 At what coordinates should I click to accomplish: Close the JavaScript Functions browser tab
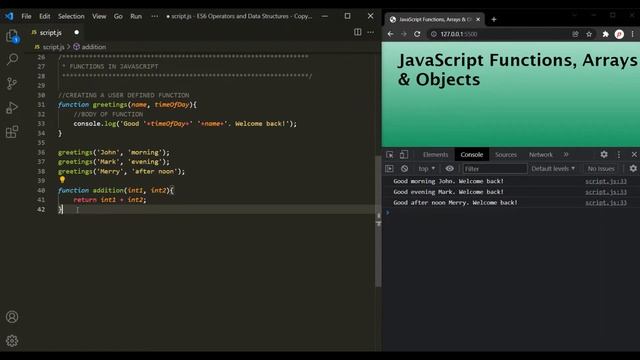[x=478, y=19]
